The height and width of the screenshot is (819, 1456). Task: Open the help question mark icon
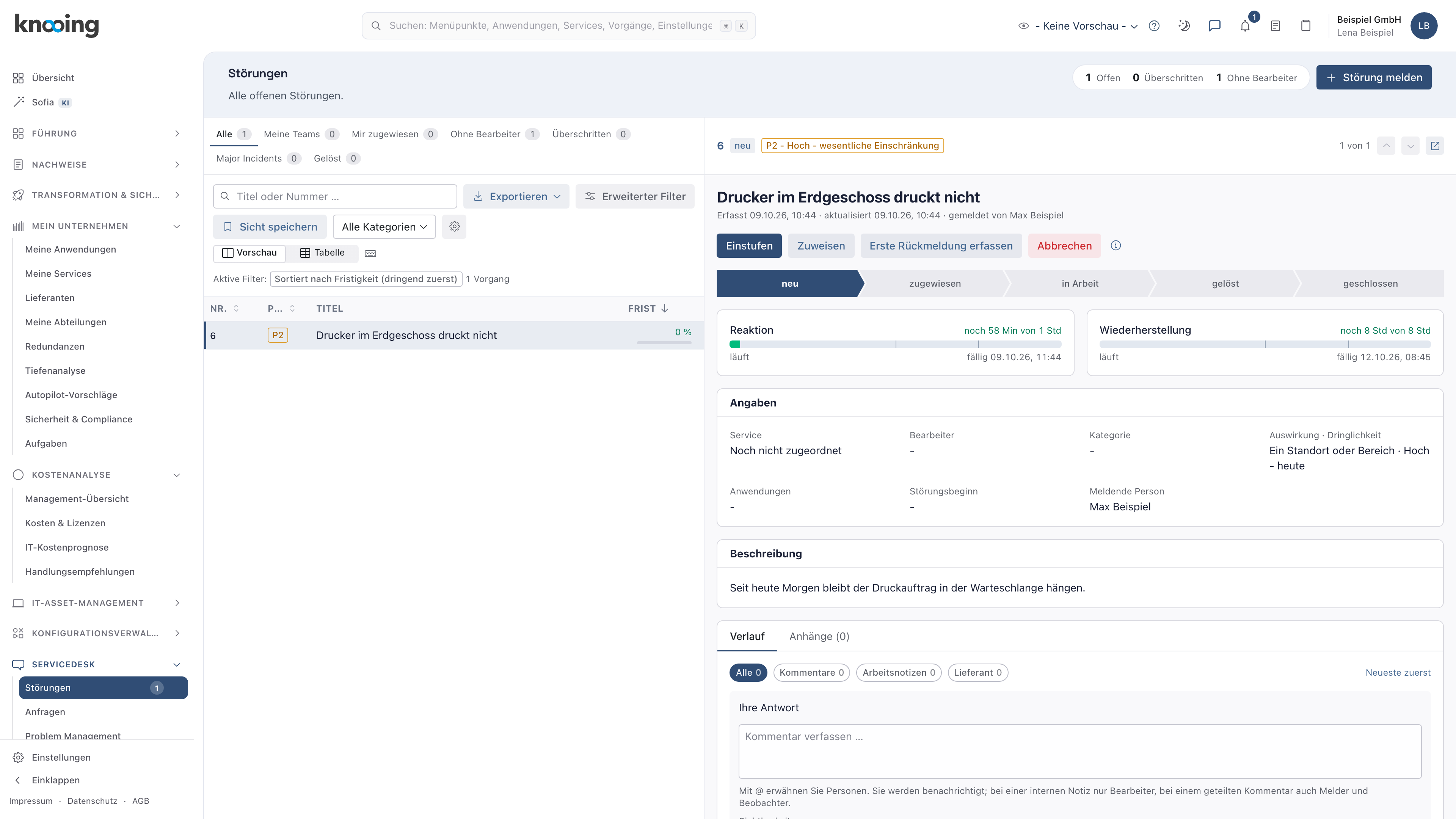pyautogui.click(x=1154, y=26)
